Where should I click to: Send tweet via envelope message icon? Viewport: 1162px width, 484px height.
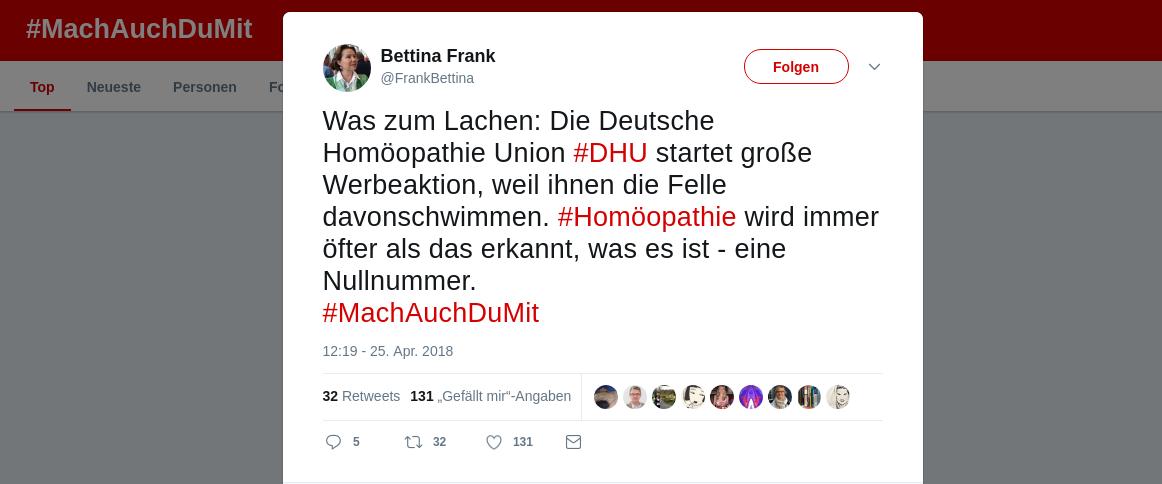pos(573,442)
